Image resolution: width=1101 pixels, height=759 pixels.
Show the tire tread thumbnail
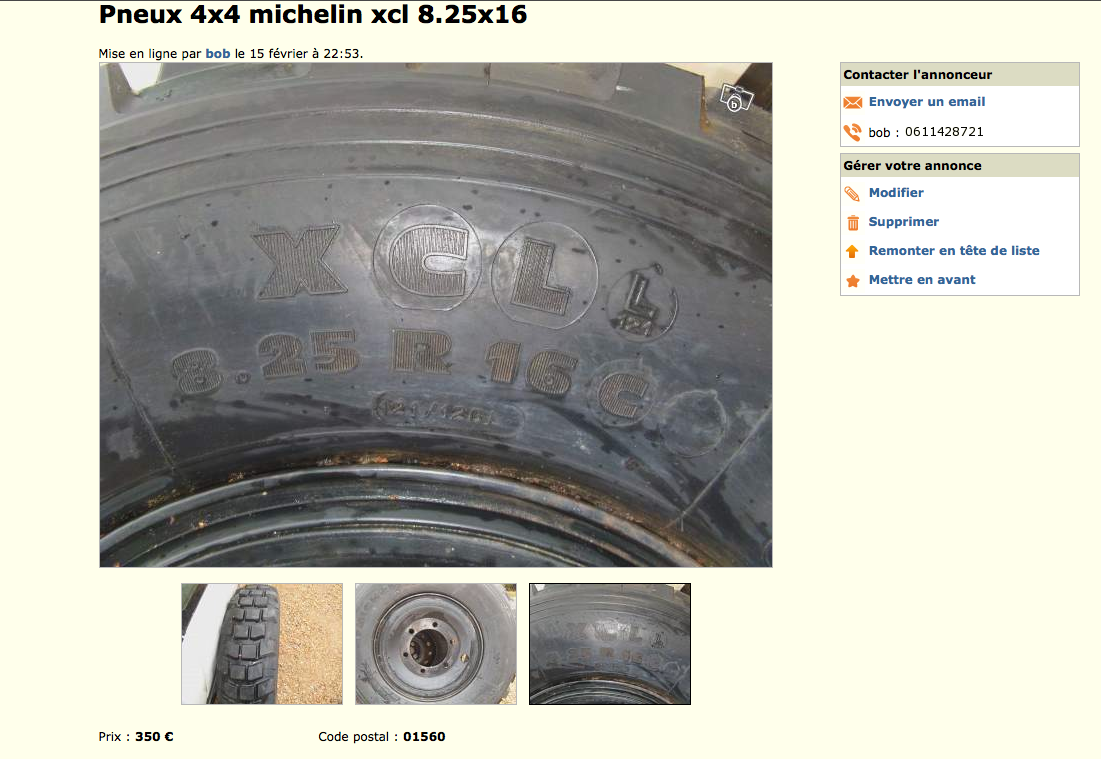[262, 644]
